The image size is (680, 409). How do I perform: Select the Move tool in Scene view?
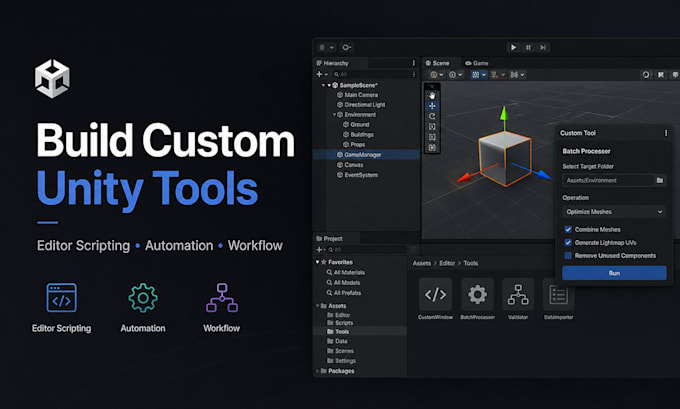432,106
